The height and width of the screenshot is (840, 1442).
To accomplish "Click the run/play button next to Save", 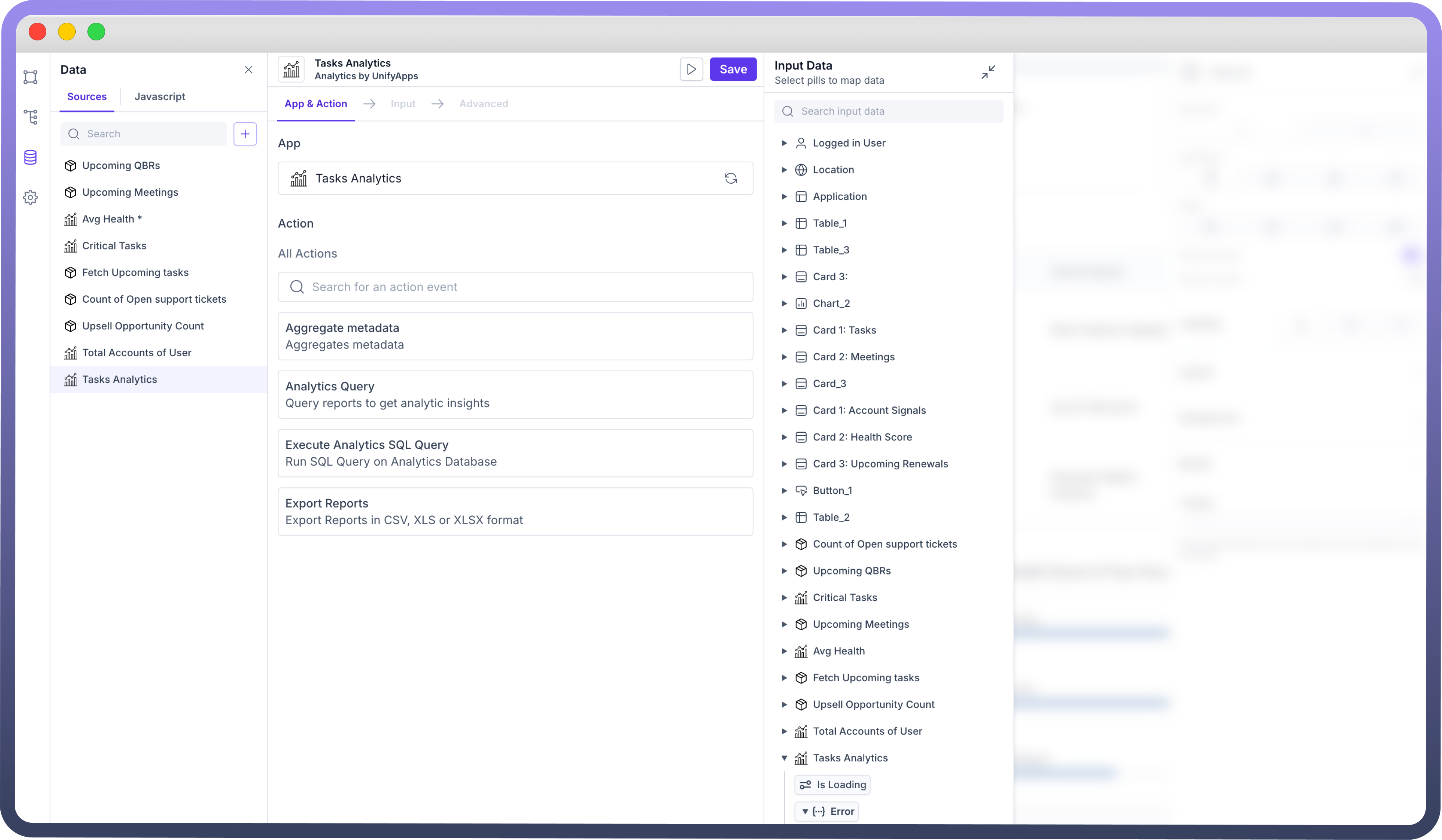I will pos(691,69).
